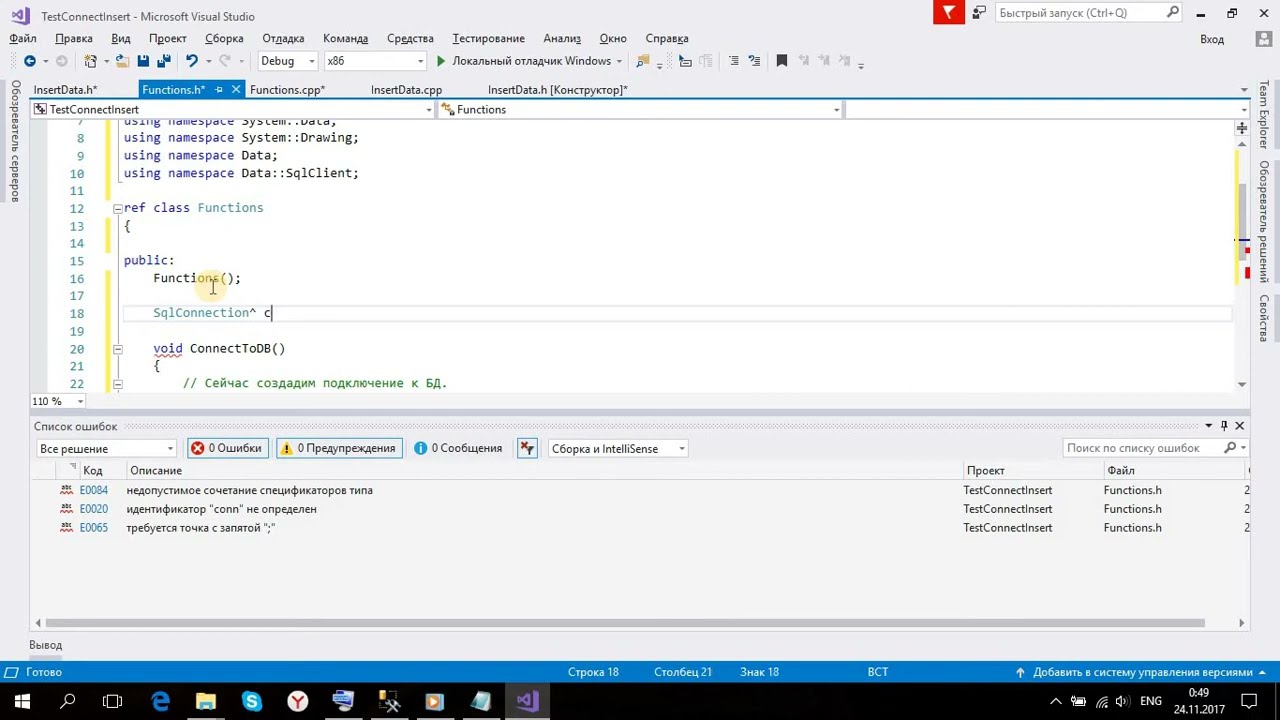Save the current file with floppy icon
This screenshot has height=720, width=1280.
pyautogui.click(x=143, y=61)
